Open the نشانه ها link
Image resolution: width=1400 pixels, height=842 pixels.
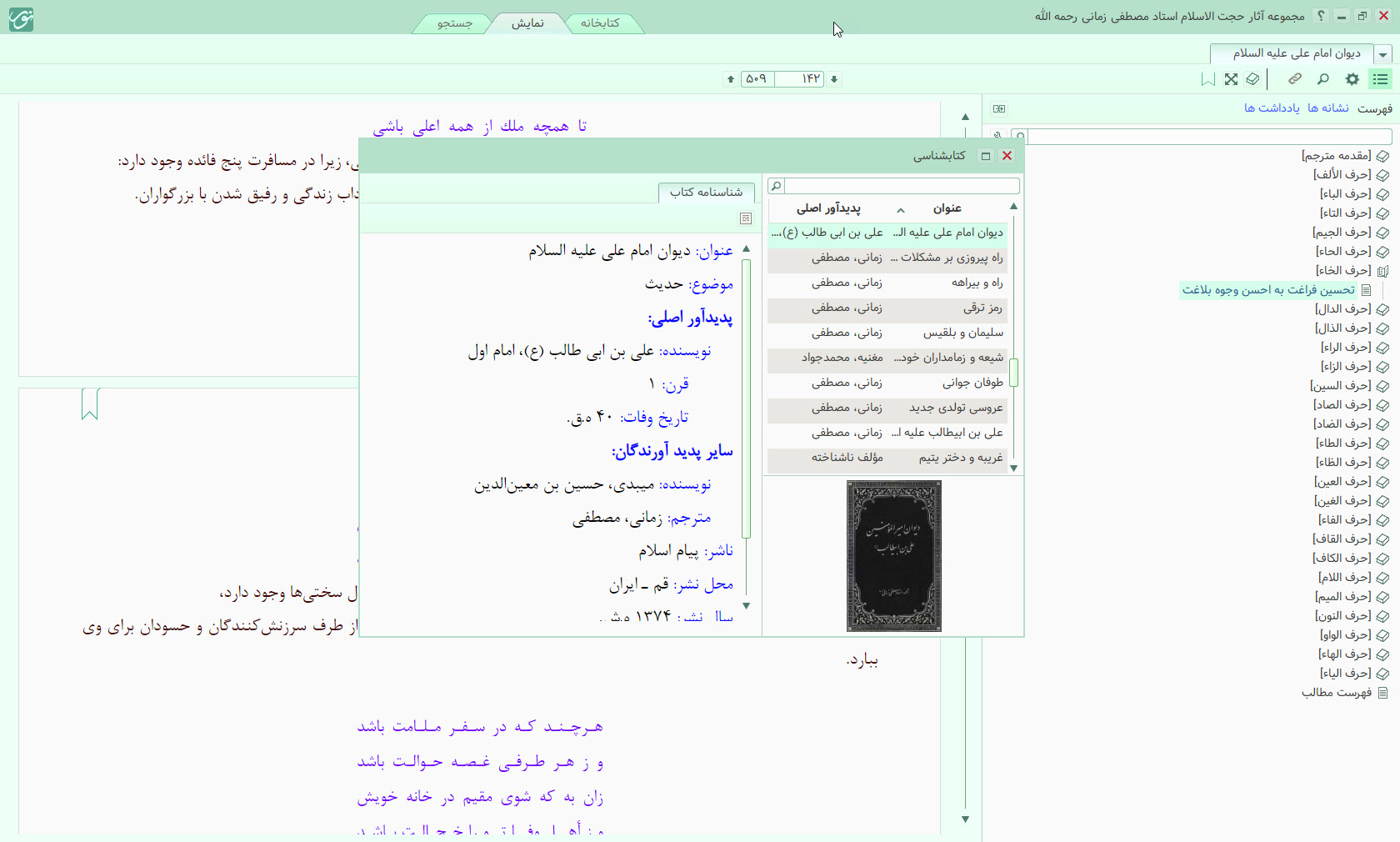point(1327,108)
